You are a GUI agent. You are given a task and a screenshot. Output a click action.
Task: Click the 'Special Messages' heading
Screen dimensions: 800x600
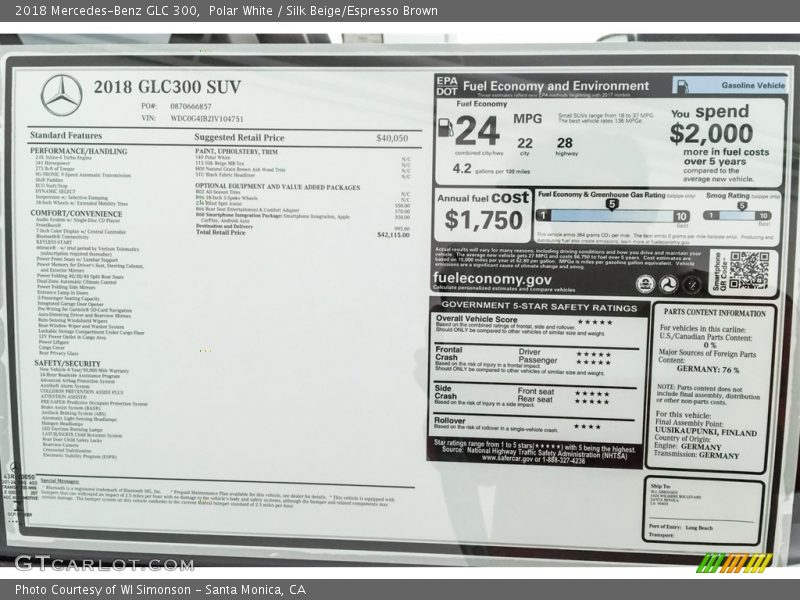[60, 481]
